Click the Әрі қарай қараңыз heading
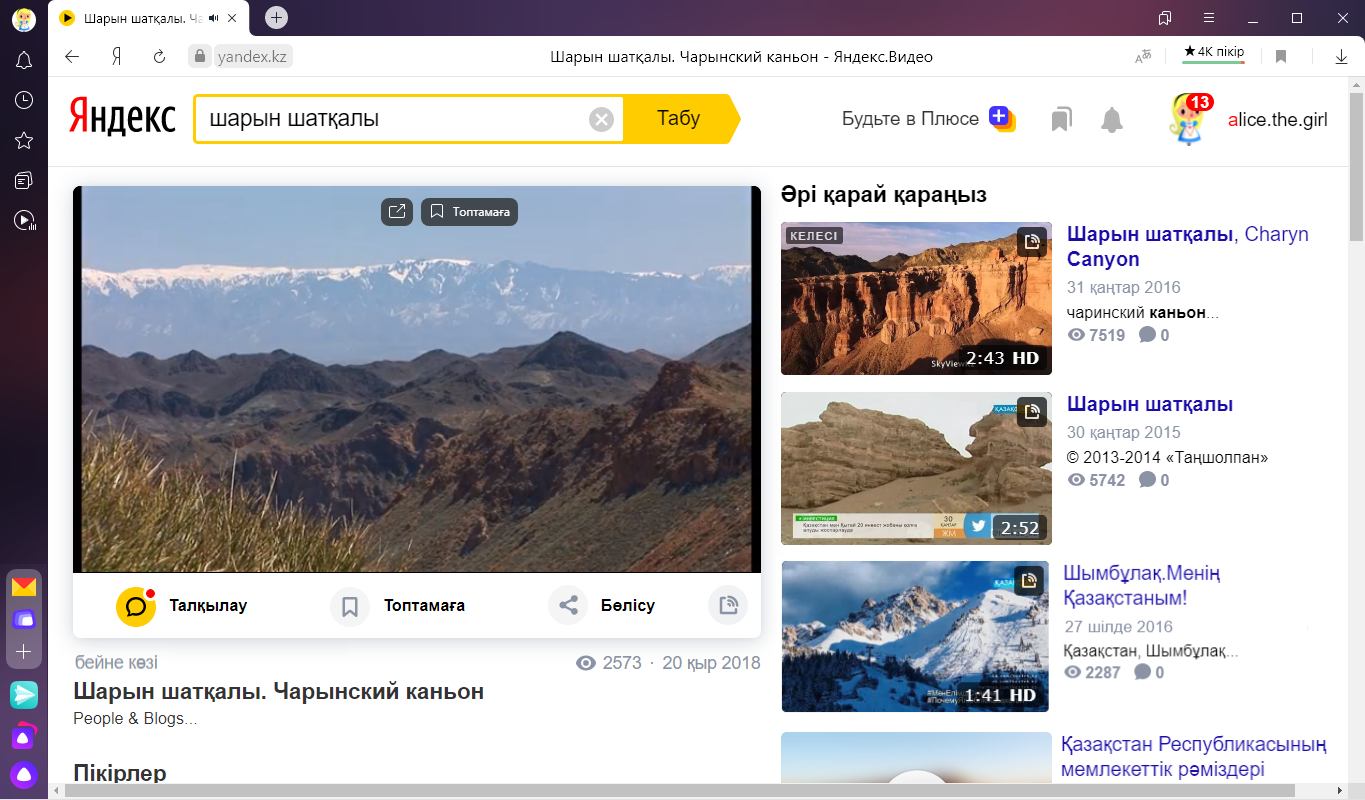 pyautogui.click(x=884, y=194)
